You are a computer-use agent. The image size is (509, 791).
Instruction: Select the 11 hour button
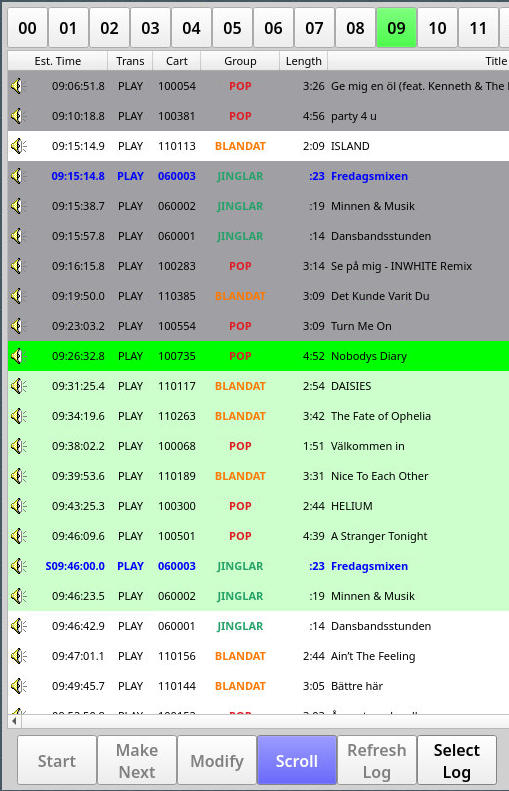478,28
